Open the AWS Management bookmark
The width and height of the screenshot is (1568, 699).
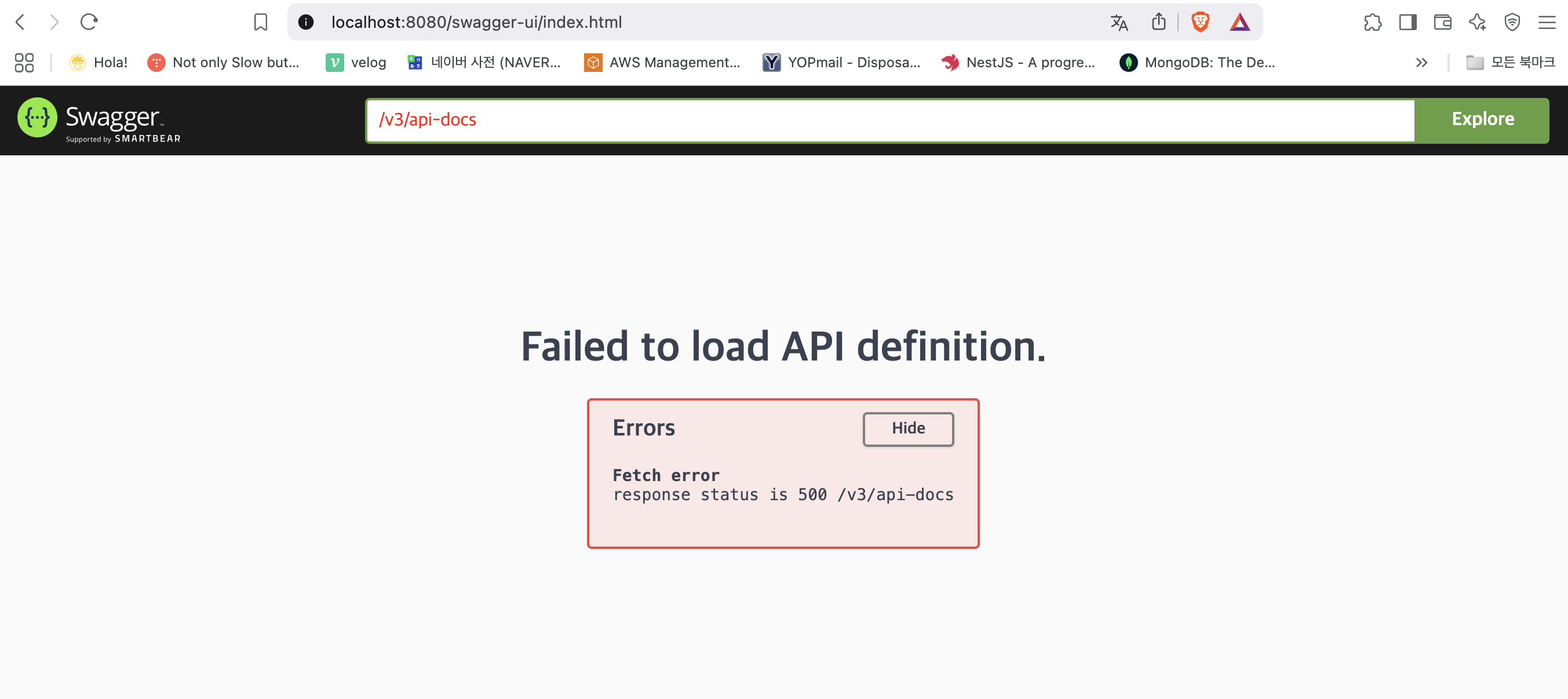point(662,62)
